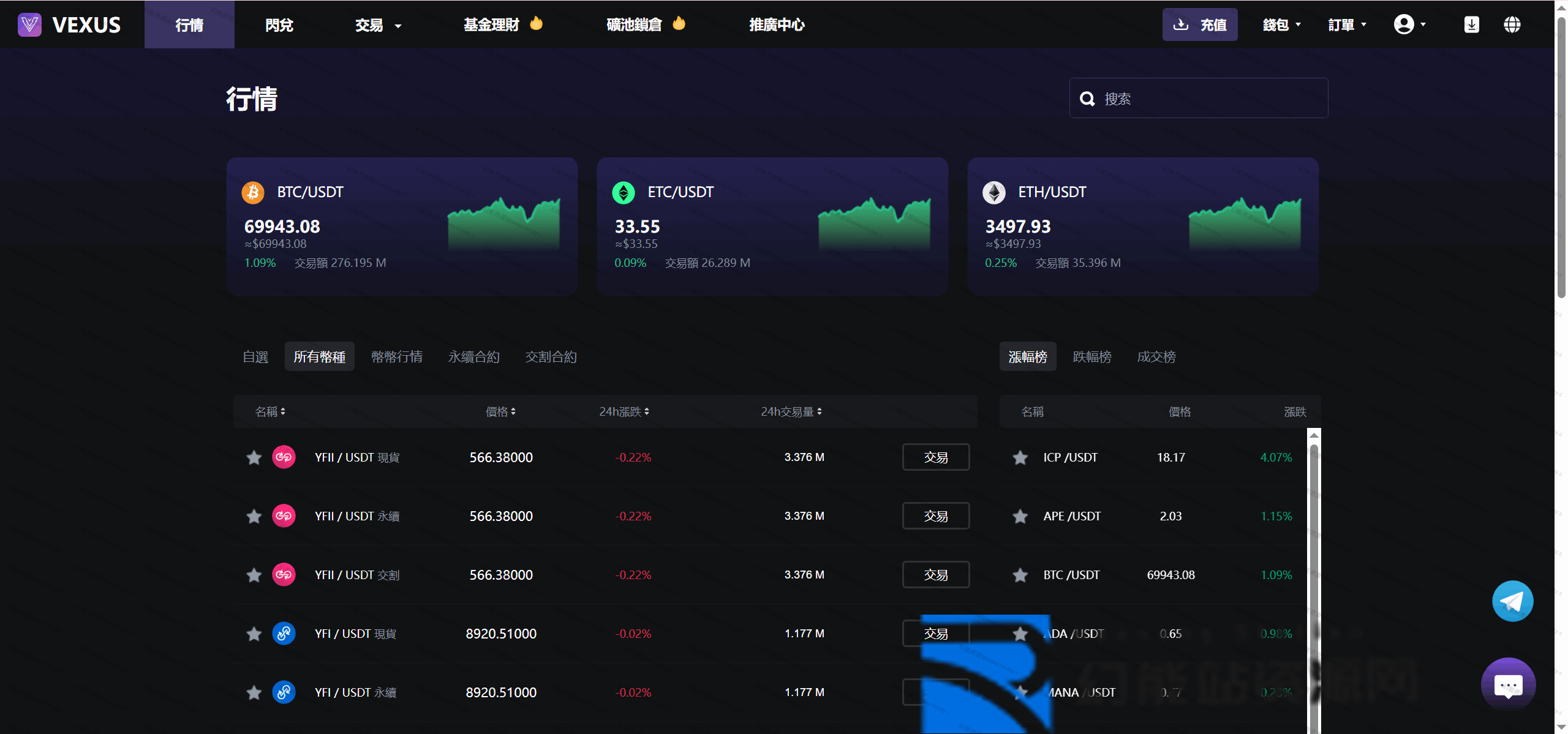
Task: Click the YFII icon in 交割 row
Action: (x=284, y=574)
